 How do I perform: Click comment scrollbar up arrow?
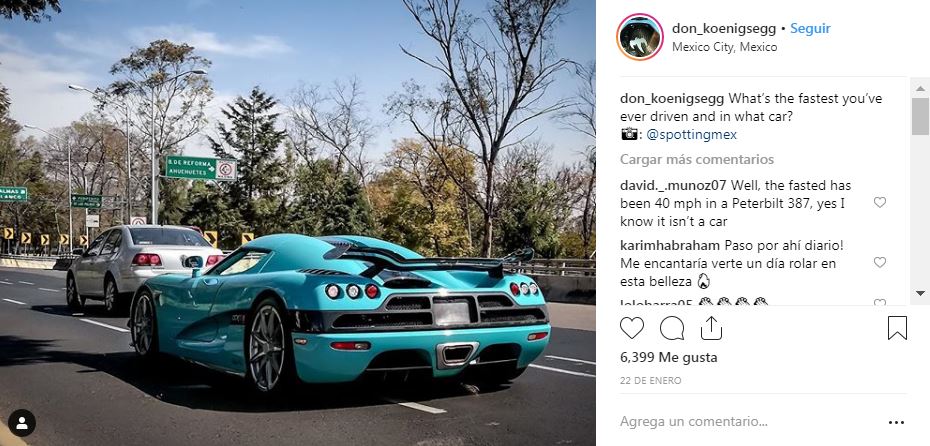920,89
